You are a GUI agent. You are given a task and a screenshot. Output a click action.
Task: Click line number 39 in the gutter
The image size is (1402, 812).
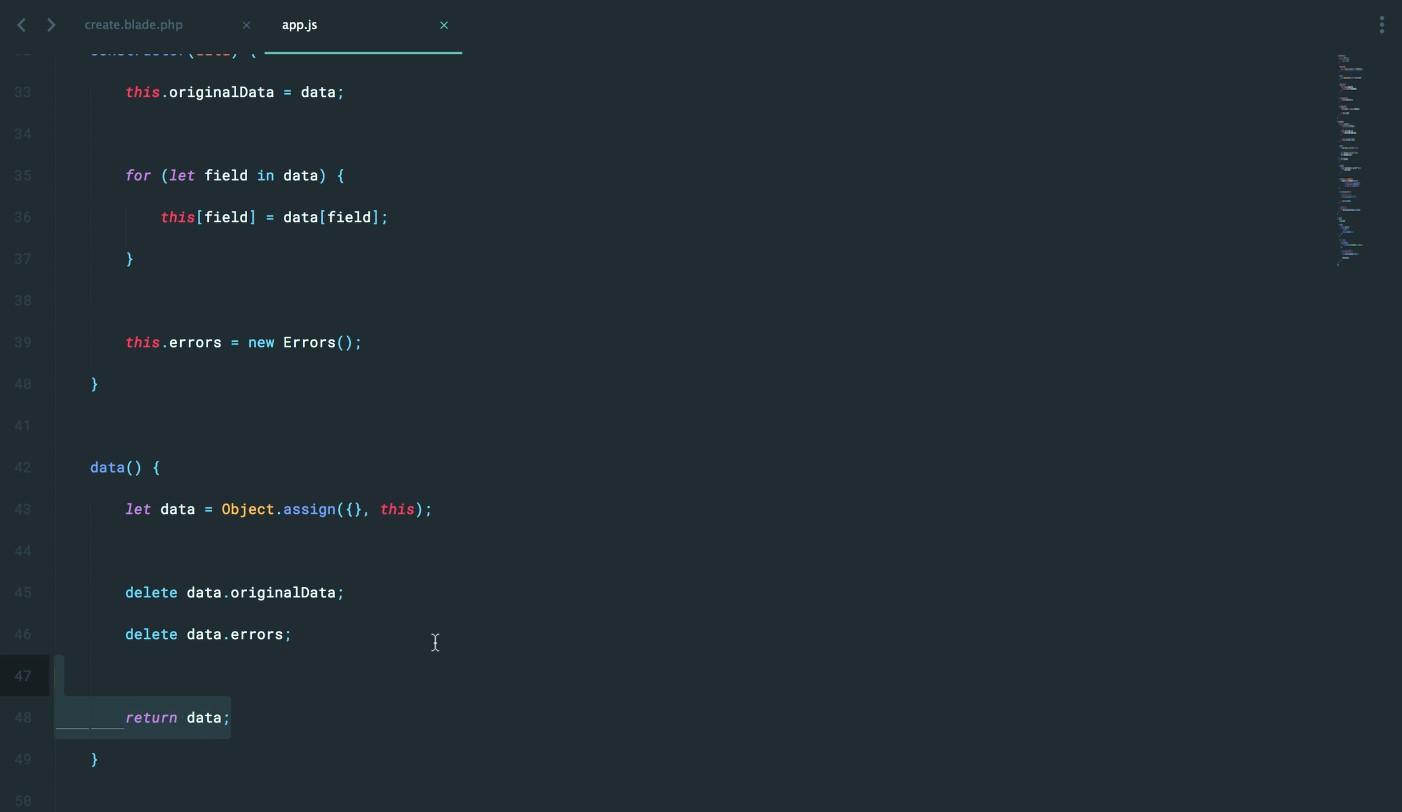23,343
